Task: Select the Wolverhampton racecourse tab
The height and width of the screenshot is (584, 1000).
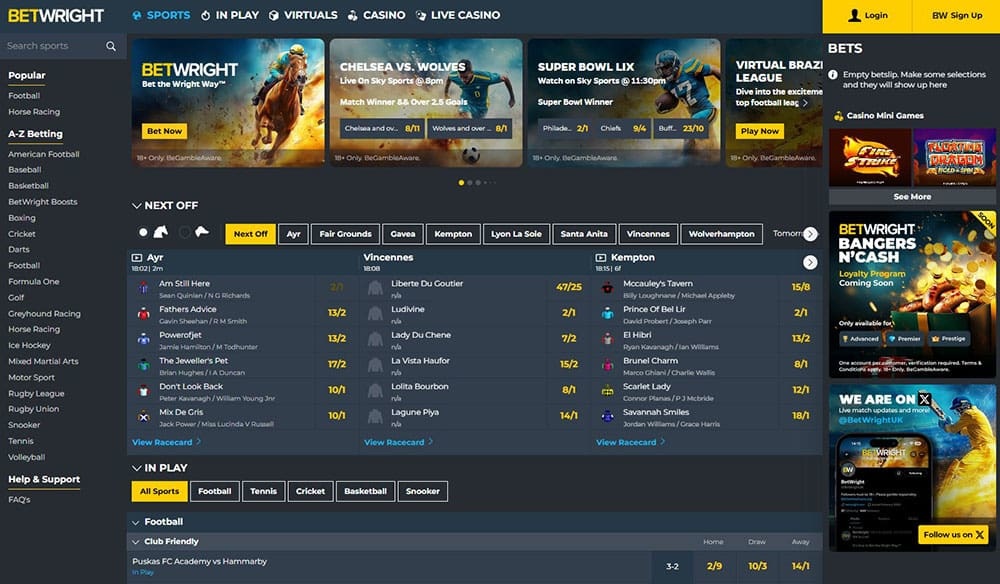Action: [721, 234]
